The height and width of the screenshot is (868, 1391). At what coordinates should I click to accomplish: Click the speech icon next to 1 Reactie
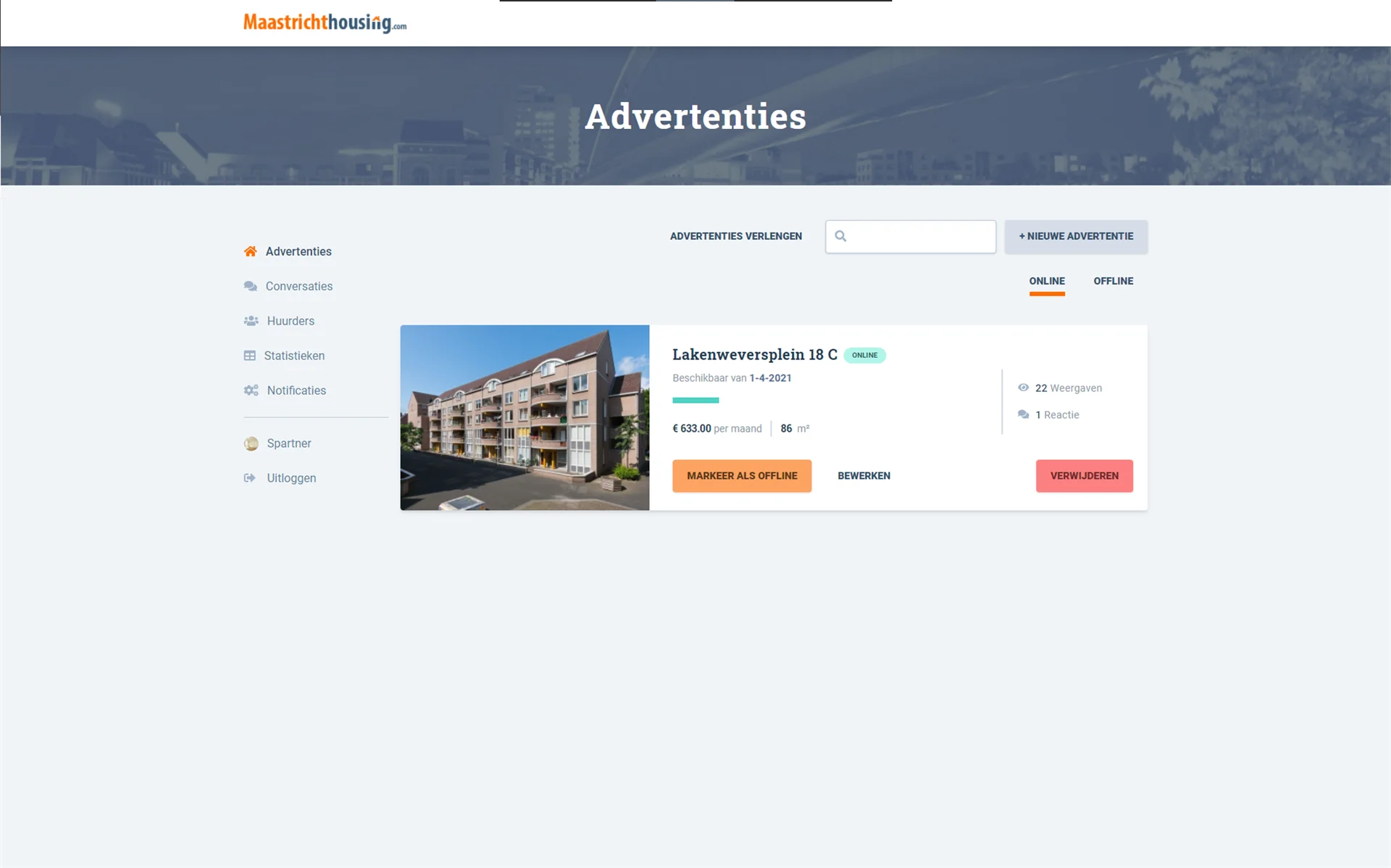1023,414
